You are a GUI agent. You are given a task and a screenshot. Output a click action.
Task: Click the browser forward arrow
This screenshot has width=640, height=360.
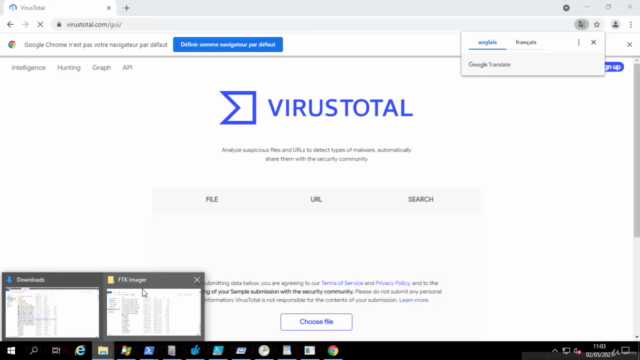(x=25, y=24)
